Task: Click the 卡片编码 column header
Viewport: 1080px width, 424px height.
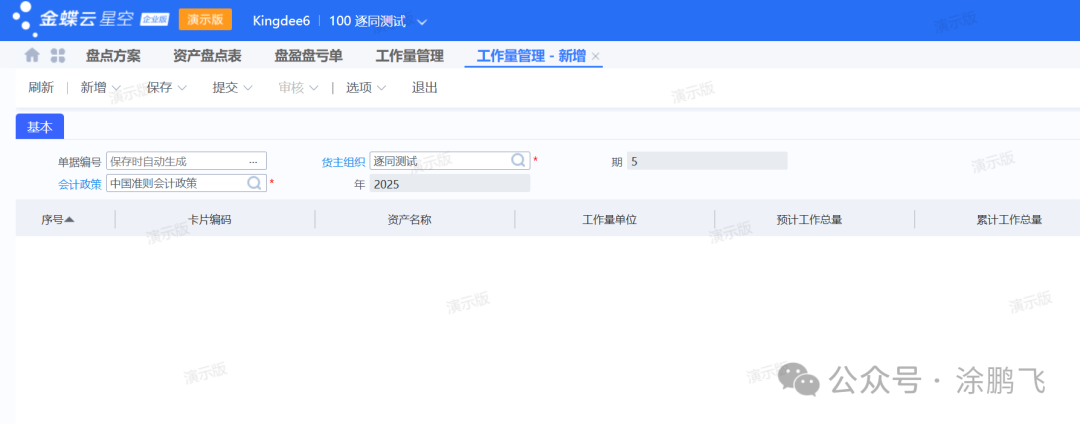Action: tap(210, 219)
